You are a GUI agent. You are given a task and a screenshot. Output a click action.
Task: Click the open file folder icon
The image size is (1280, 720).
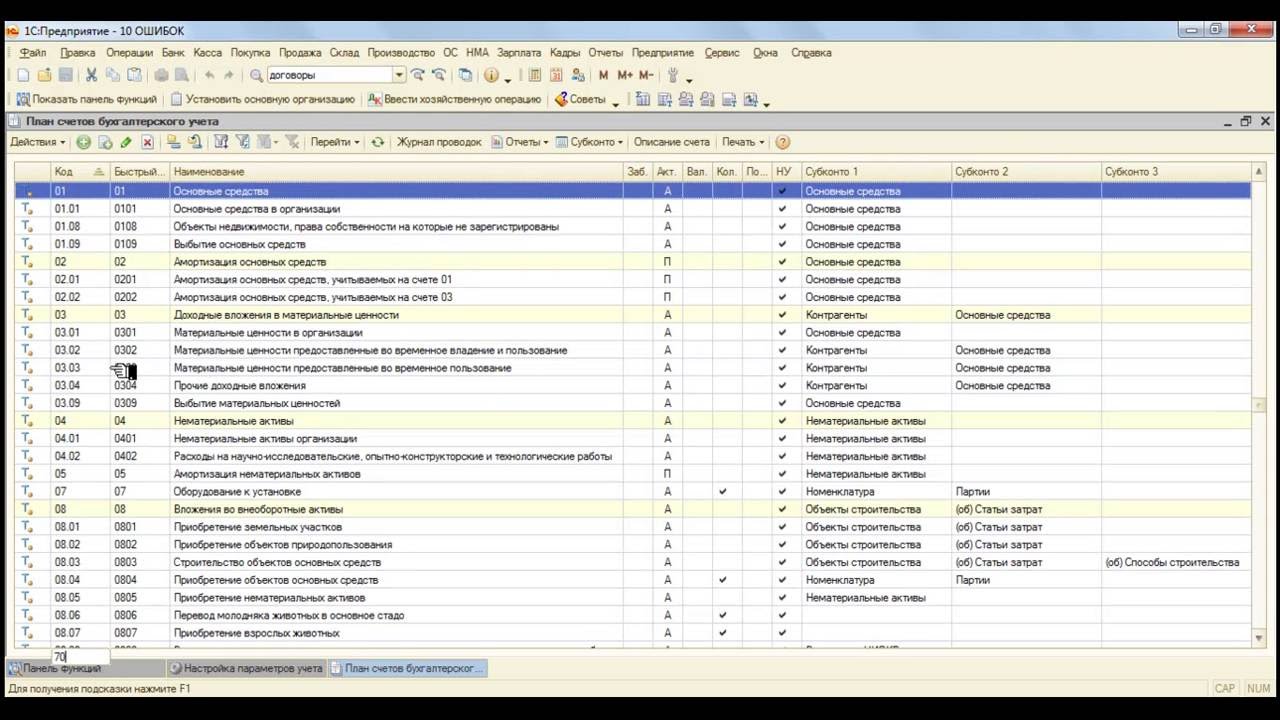pyautogui.click(x=45, y=75)
